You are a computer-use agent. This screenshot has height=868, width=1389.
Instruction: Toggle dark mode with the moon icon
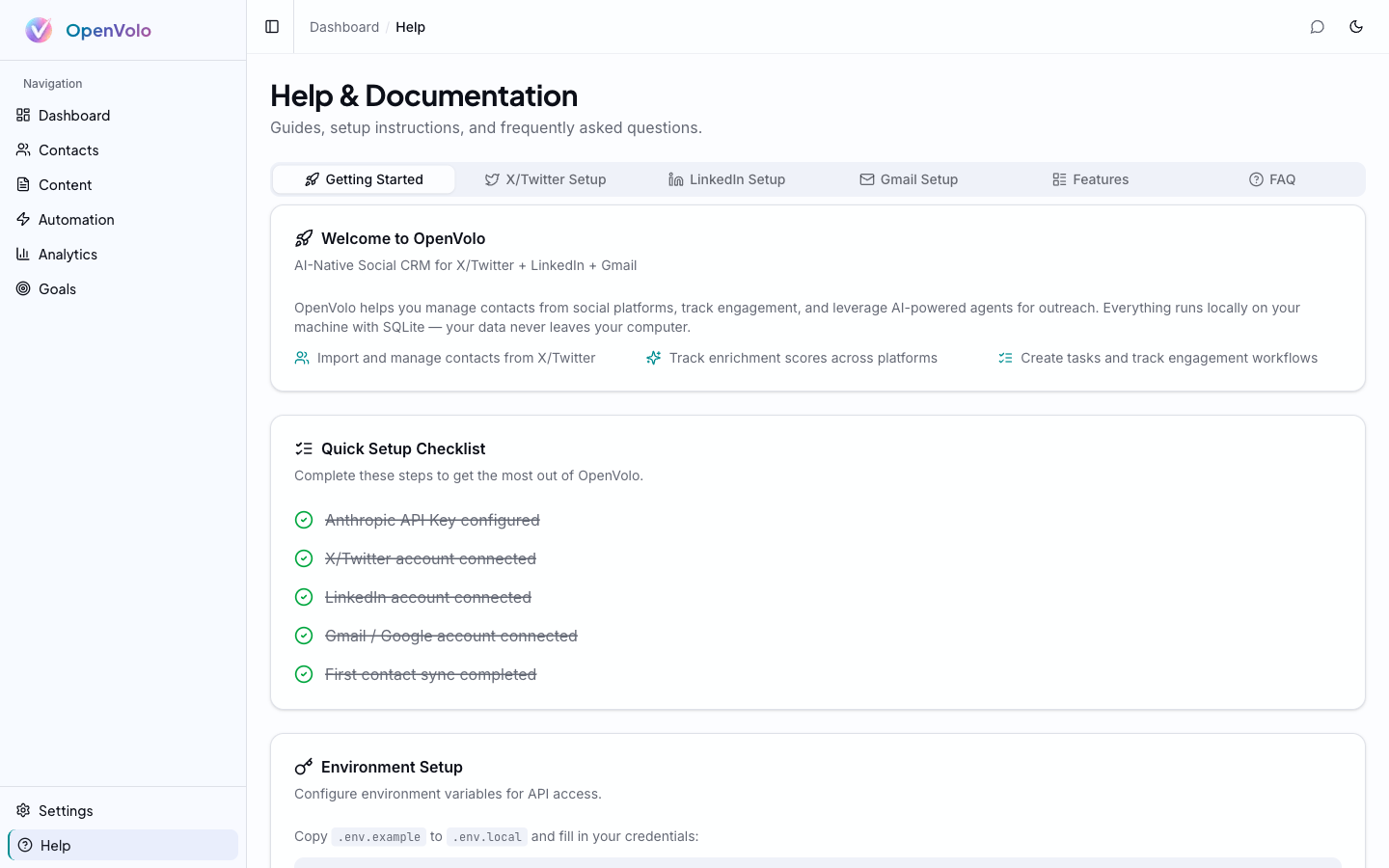coord(1356,27)
